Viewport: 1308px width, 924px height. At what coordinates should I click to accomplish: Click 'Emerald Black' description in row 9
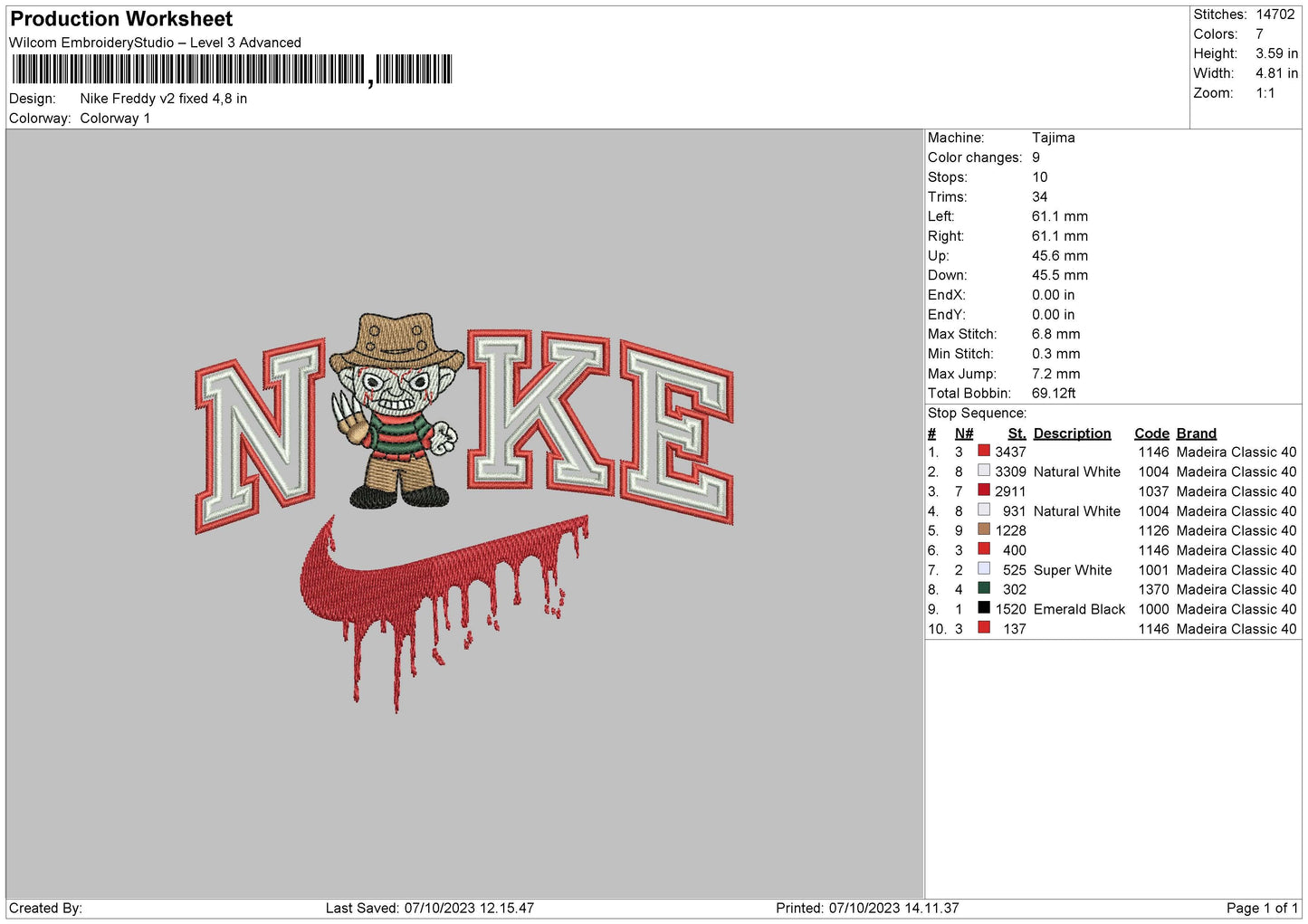(x=1080, y=609)
